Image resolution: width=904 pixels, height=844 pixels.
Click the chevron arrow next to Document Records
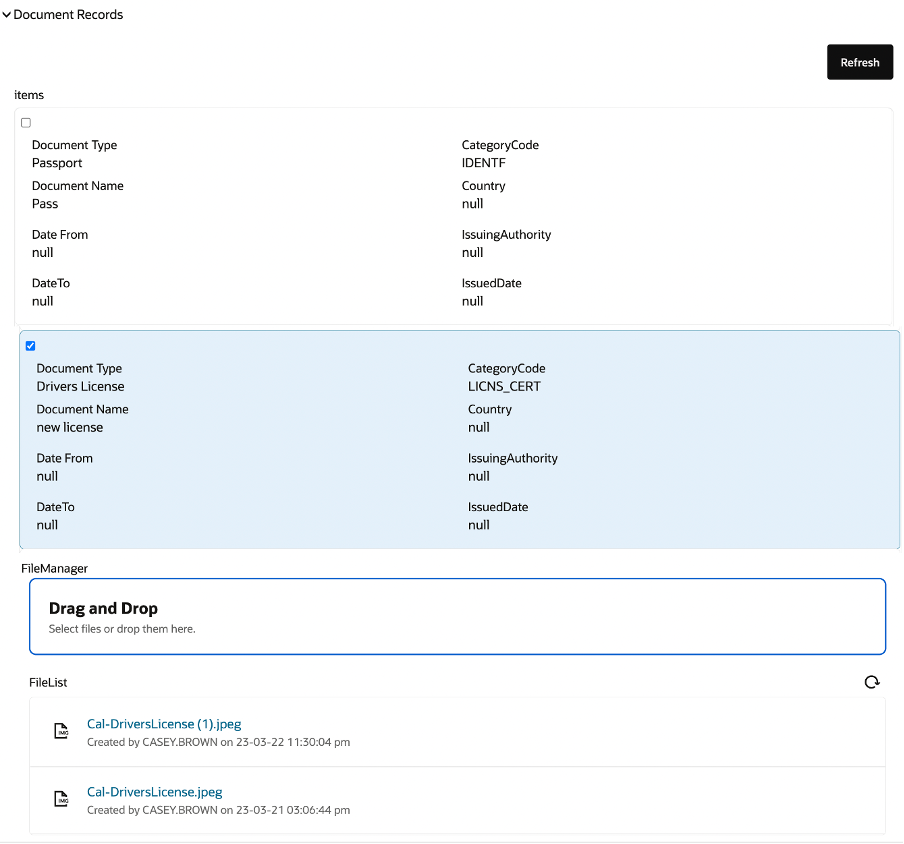[7, 14]
